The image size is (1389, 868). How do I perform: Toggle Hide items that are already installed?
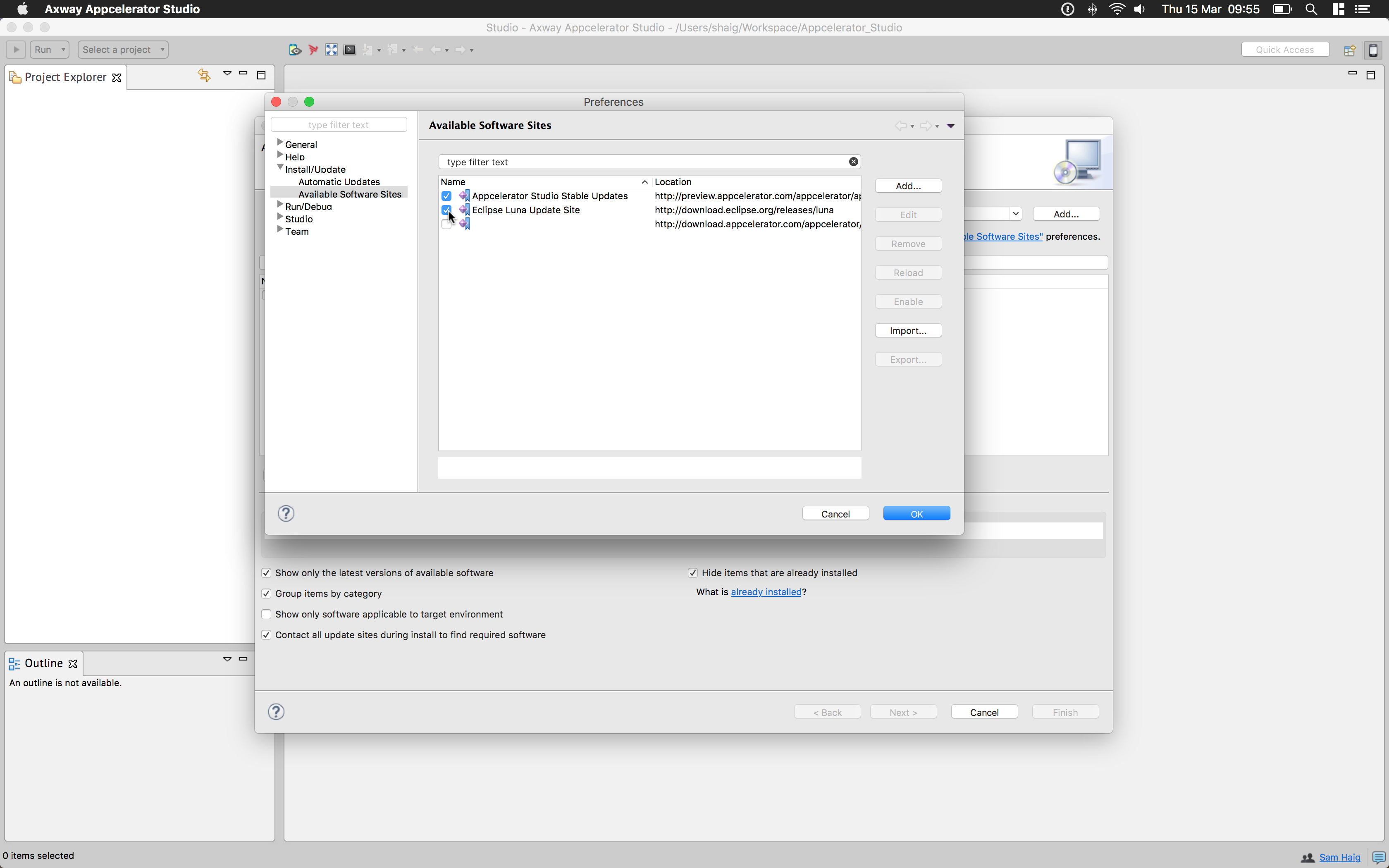coord(693,573)
